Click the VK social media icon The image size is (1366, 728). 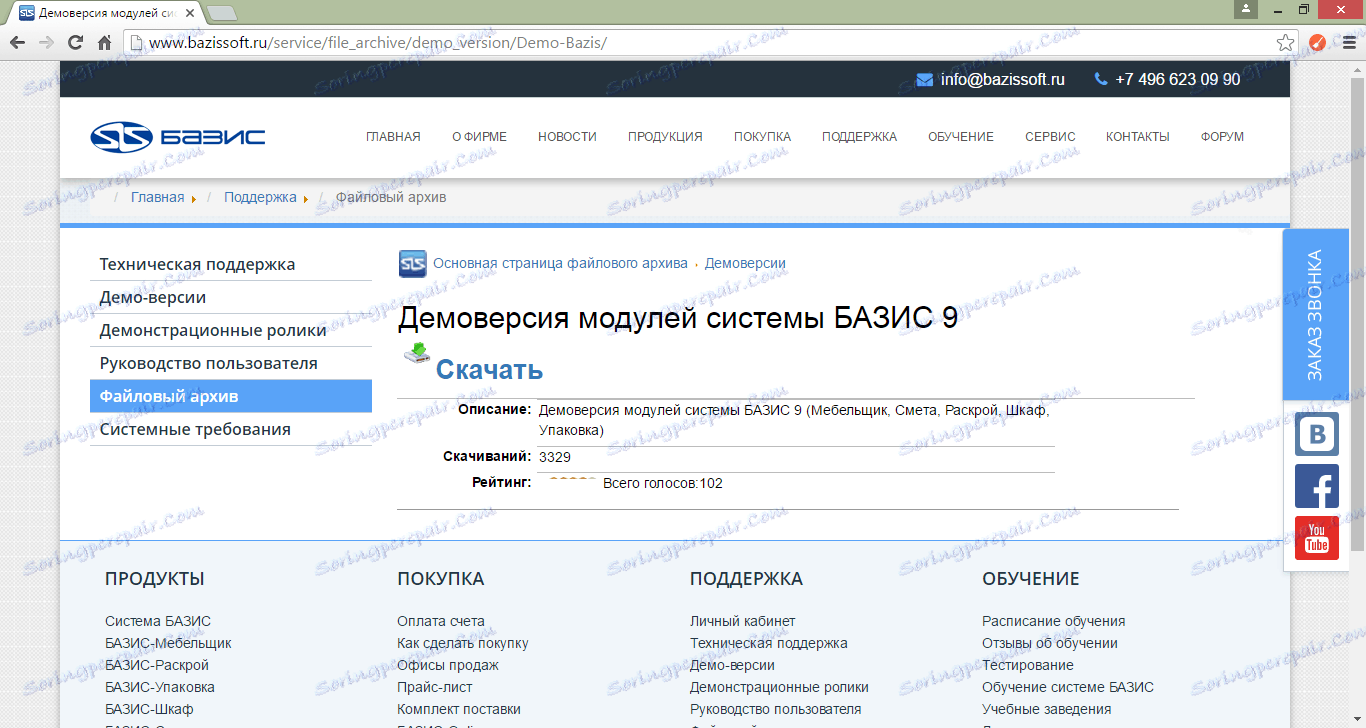[x=1317, y=434]
